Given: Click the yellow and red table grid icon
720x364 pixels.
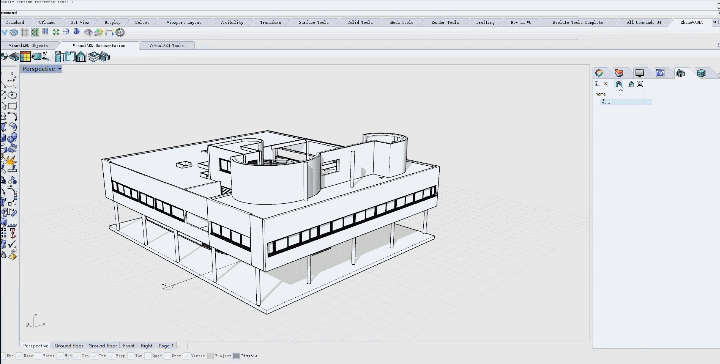Looking at the screenshot, I should 25,56.
